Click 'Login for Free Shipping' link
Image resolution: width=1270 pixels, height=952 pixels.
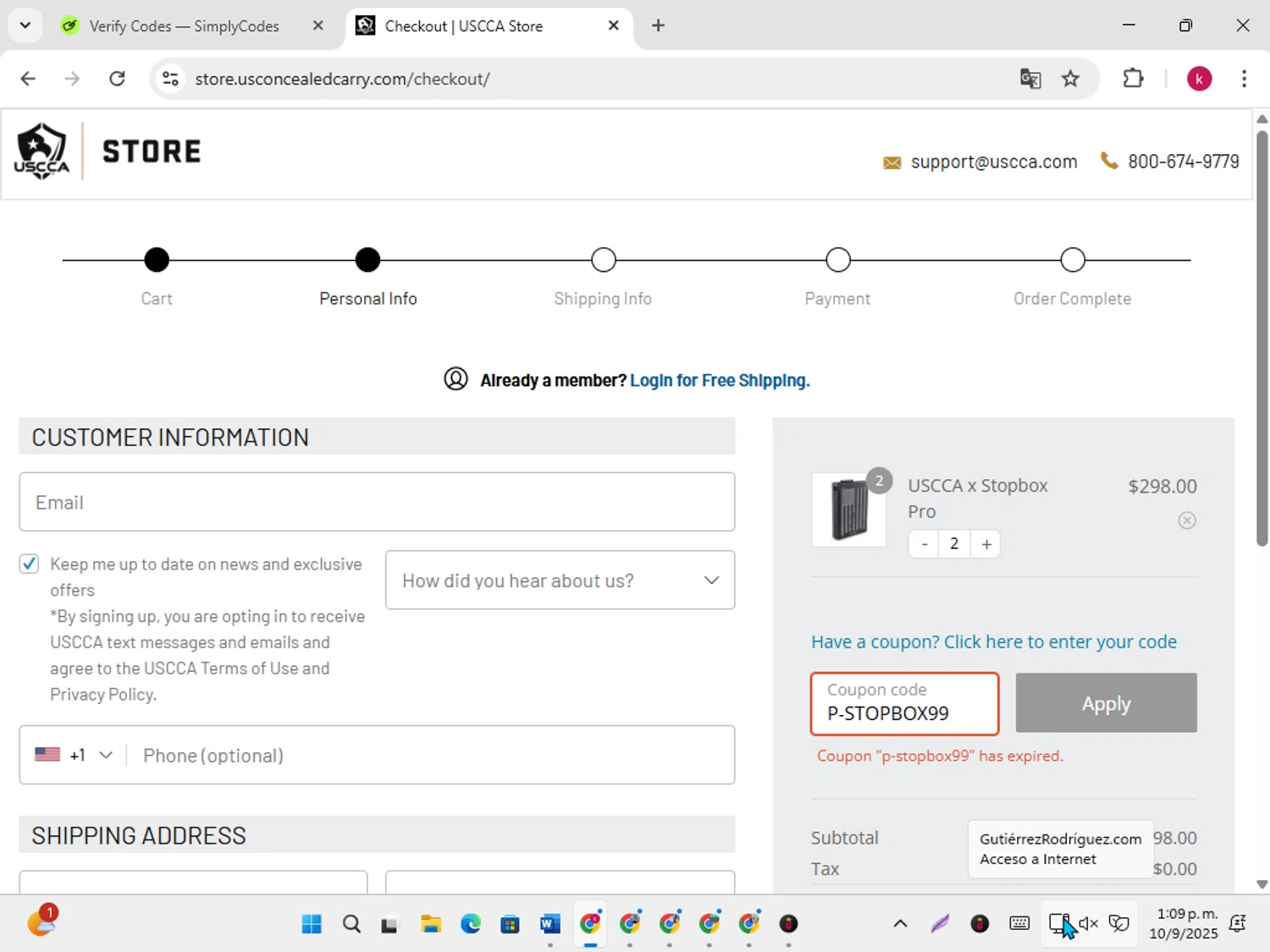click(720, 380)
